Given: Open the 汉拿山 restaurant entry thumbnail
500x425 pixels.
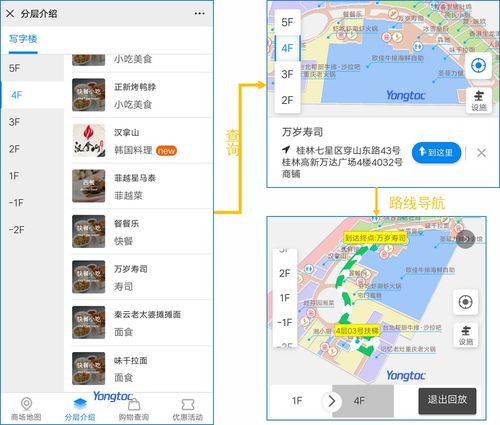Looking at the screenshot, I should click(89, 140).
